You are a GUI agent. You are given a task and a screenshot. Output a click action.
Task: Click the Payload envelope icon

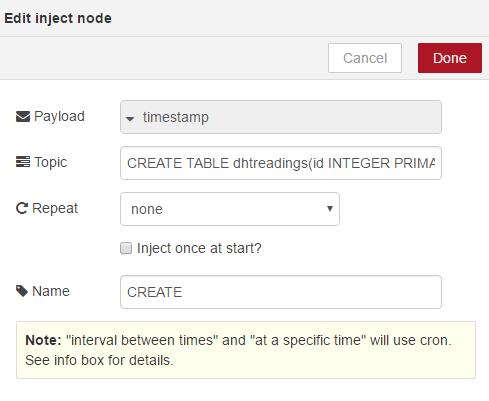[23, 117]
